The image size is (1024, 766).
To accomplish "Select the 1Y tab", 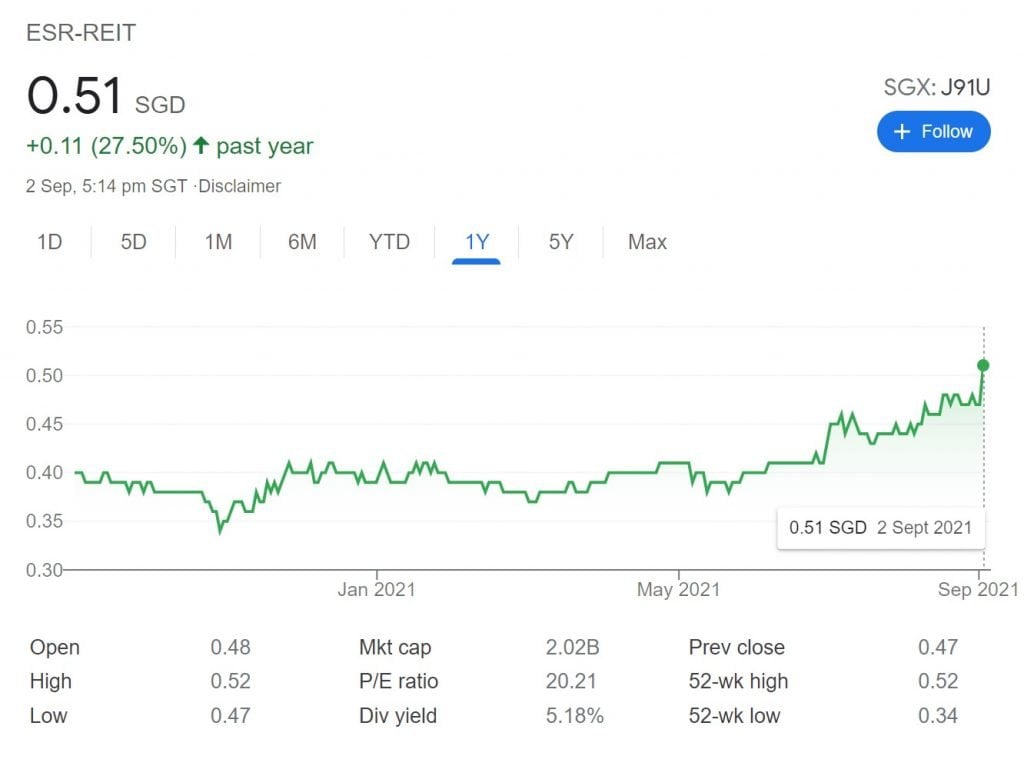I will pos(477,242).
